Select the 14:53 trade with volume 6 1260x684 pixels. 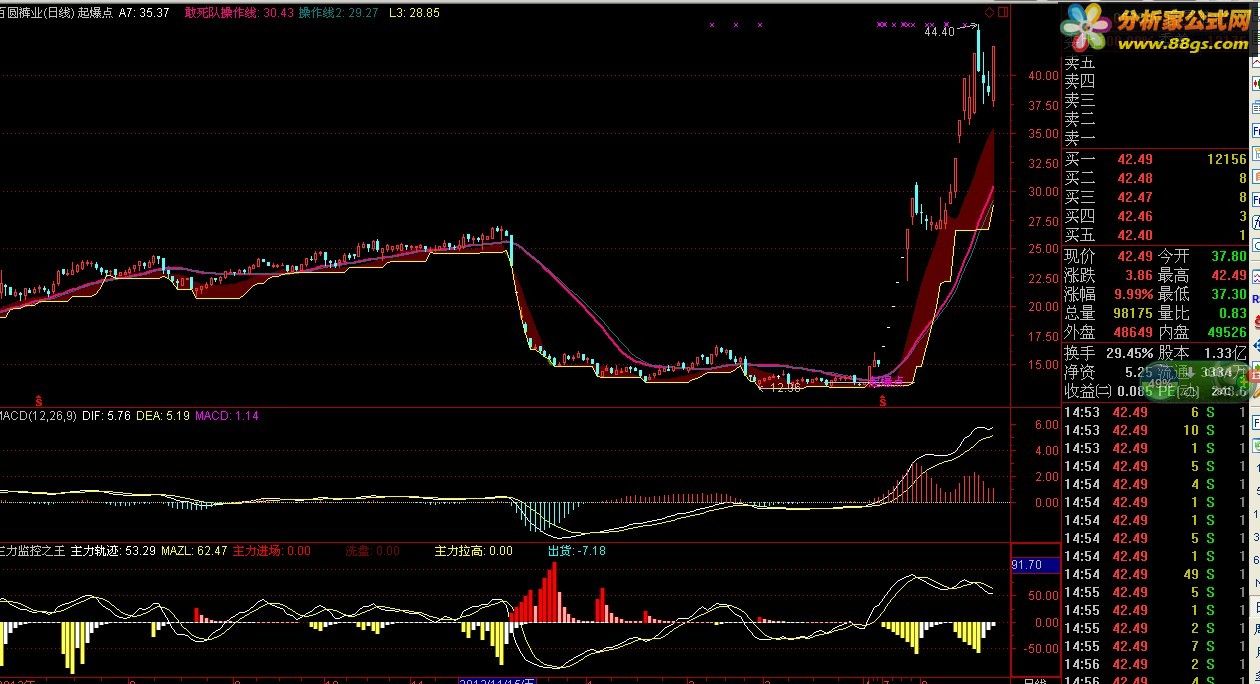(x=1155, y=412)
